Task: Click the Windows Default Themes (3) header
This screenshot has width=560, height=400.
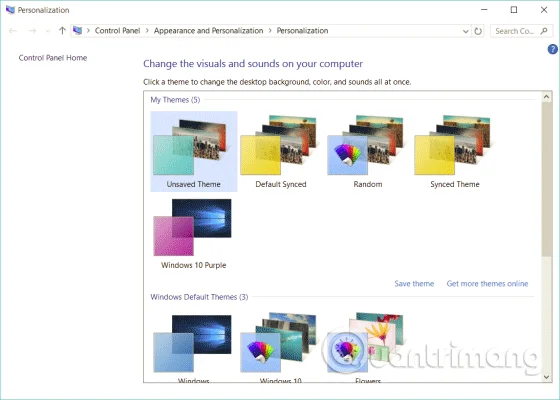Action: pyautogui.click(x=199, y=297)
